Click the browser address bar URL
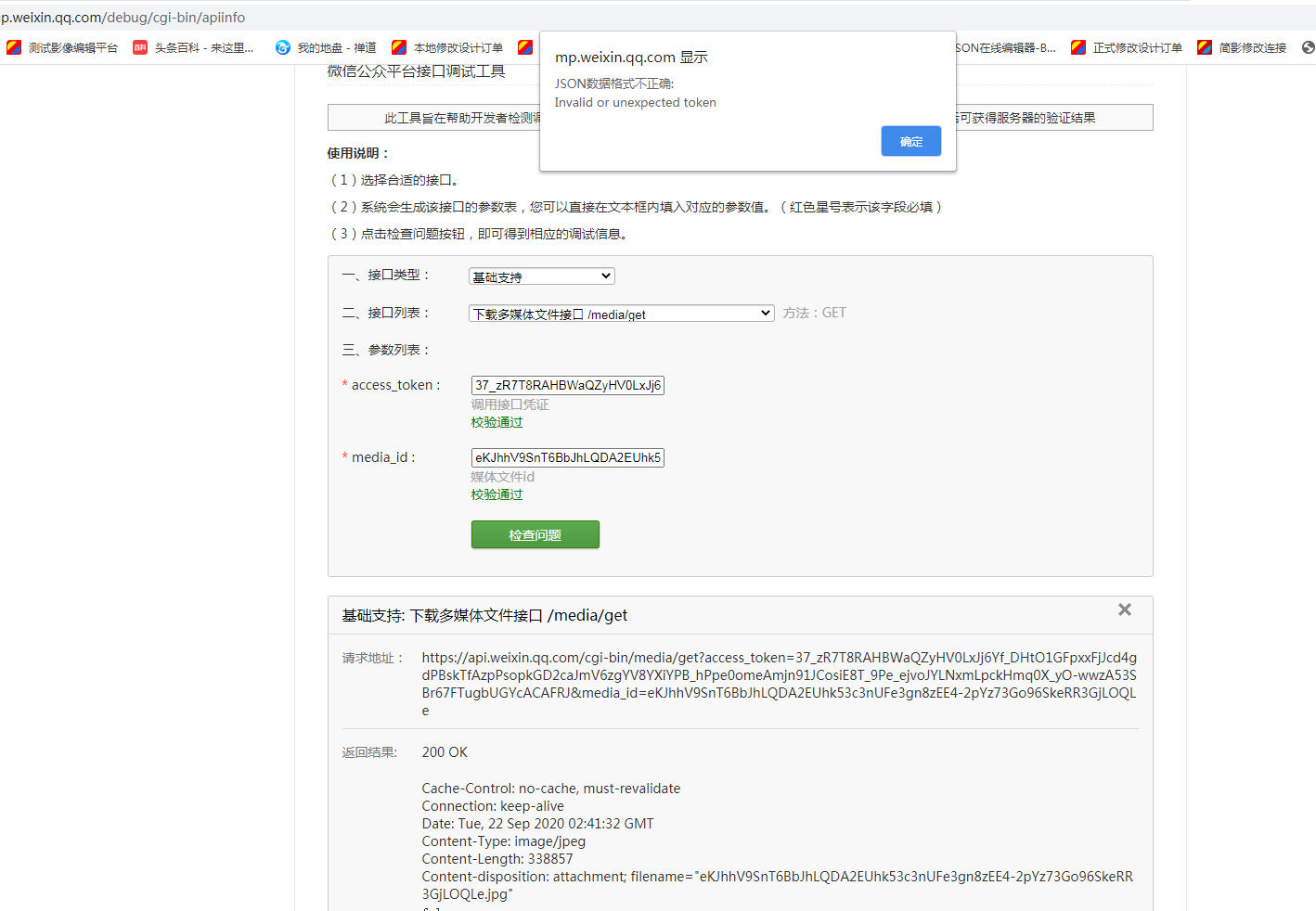 click(123, 17)
